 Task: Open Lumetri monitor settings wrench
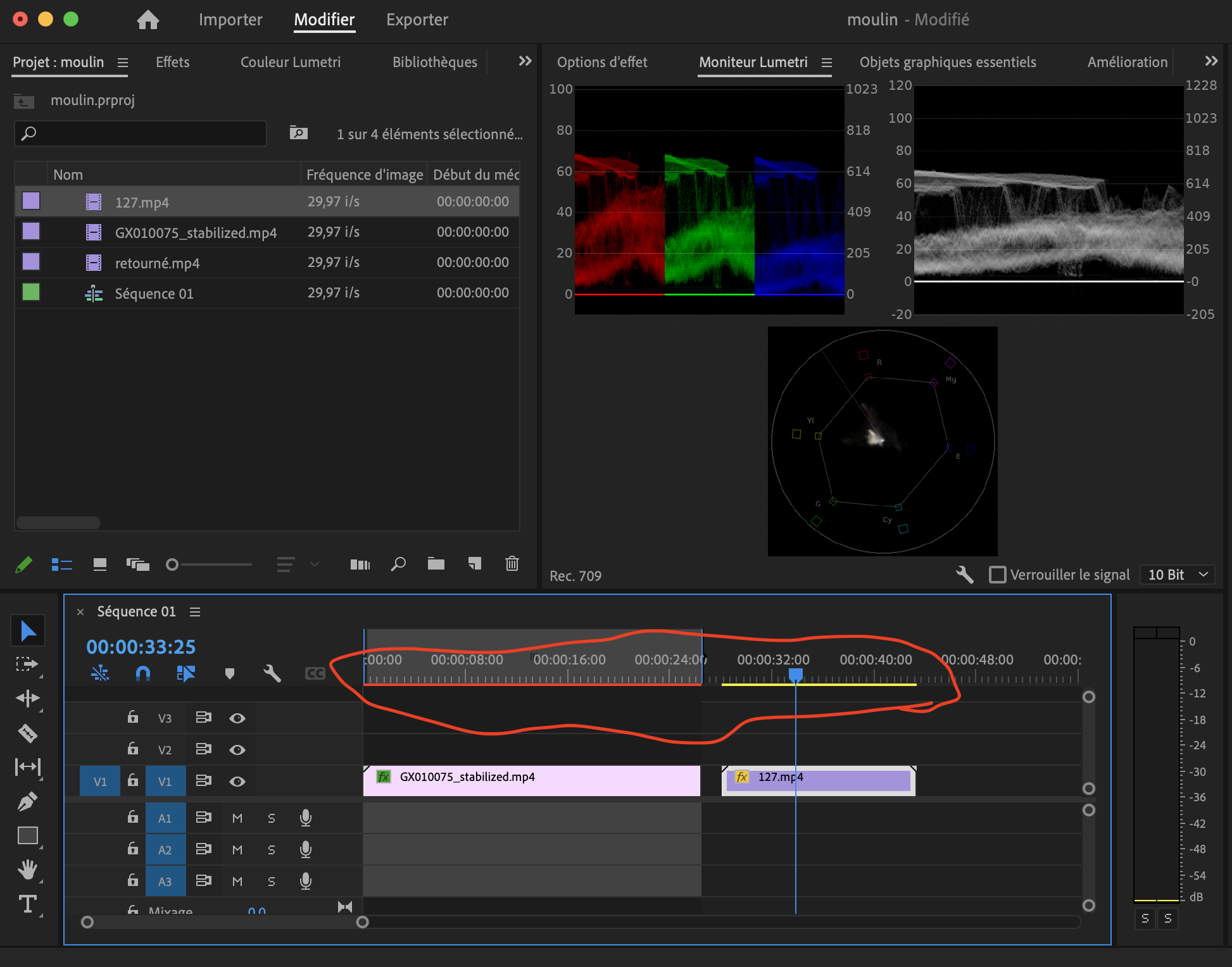965,575
